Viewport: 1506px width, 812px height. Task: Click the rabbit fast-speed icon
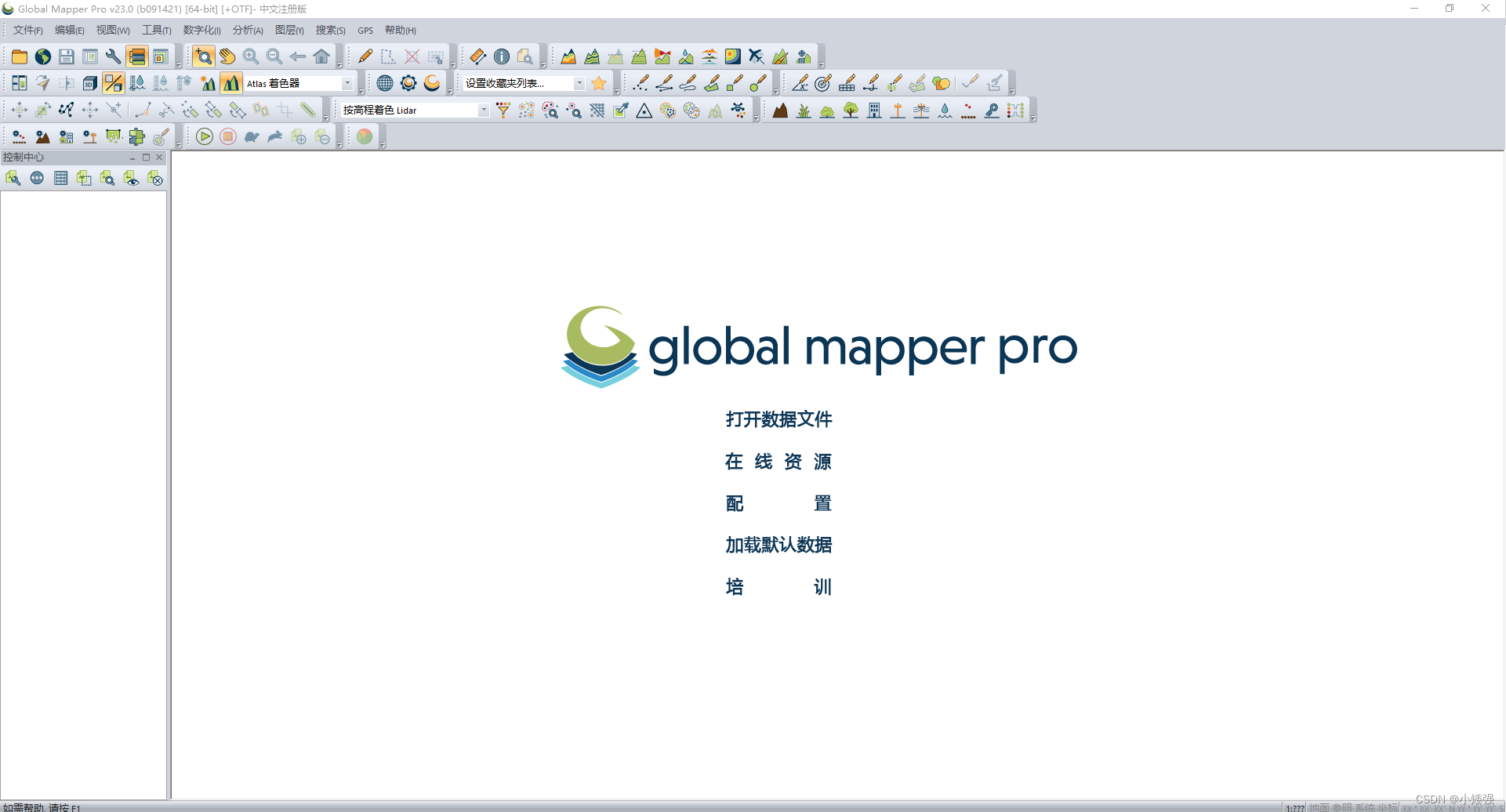point(275,137)
